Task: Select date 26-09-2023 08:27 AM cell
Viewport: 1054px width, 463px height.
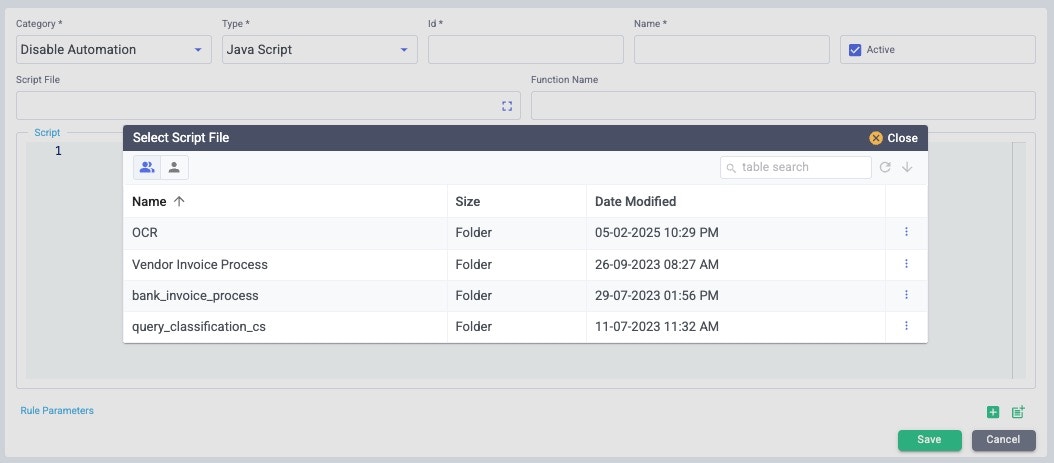Action: 657,264
